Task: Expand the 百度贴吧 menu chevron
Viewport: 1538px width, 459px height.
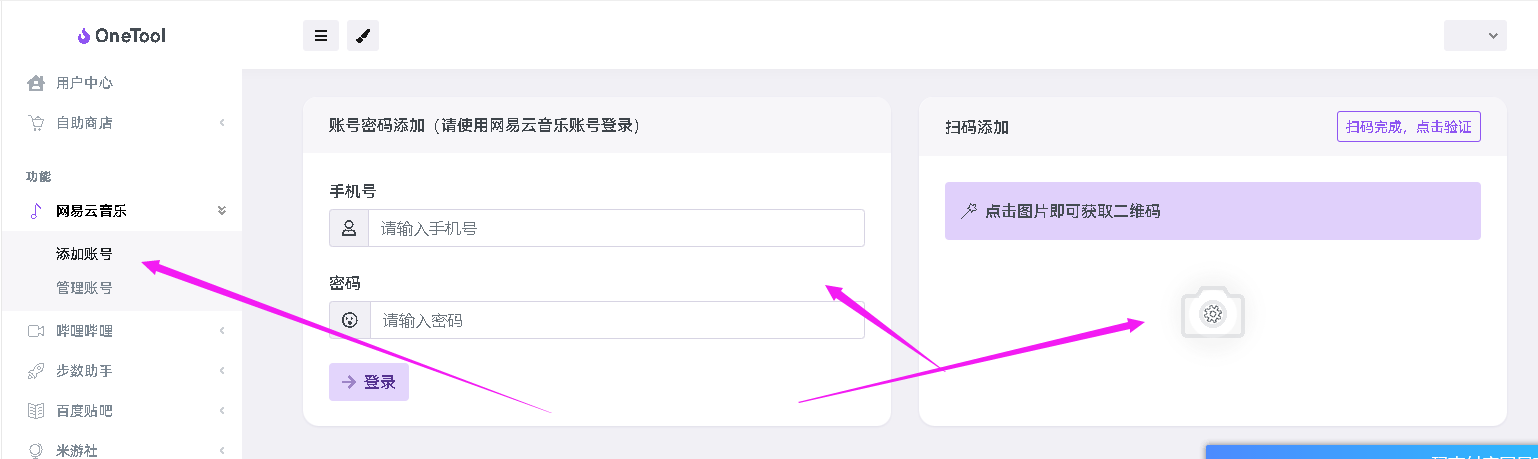Action: (x=221, y=411)
